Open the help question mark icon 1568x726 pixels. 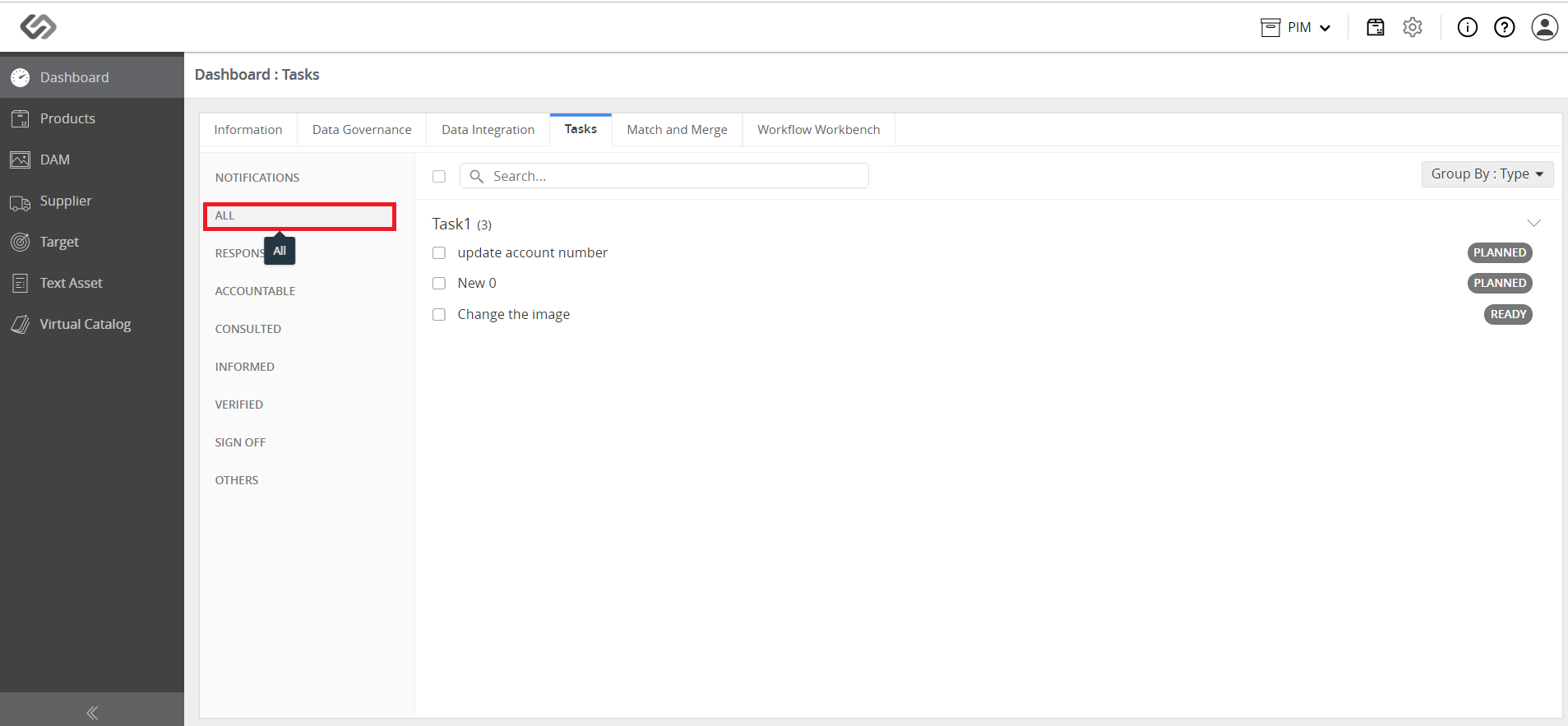coord(1505,27)
